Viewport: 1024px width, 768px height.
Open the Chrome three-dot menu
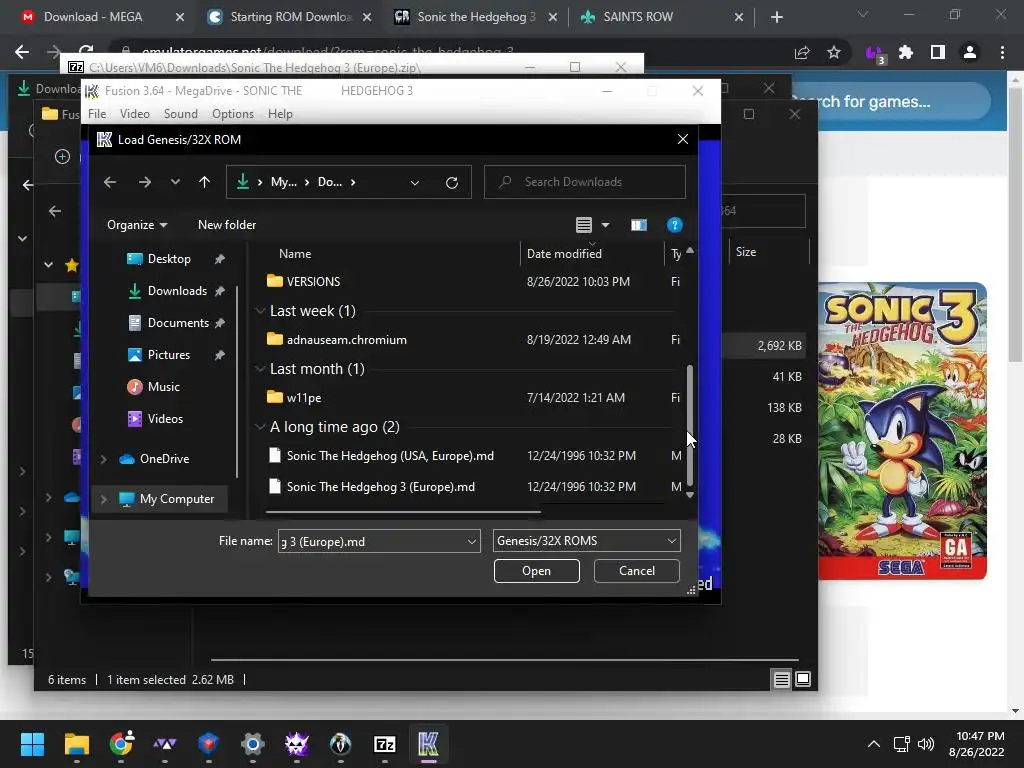pyautogui.click(x=1002, y=52)
